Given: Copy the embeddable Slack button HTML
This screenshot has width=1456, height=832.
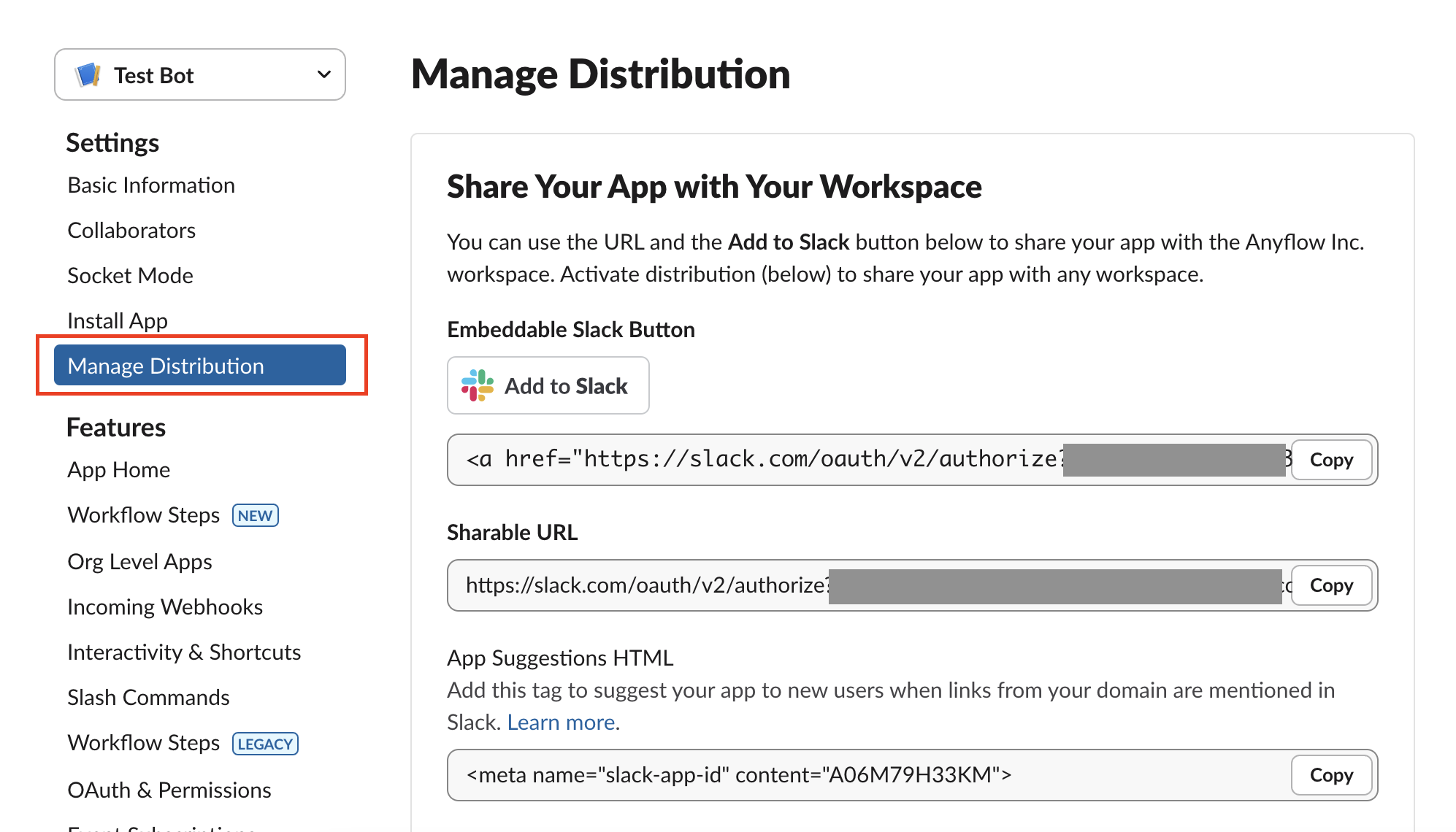Looking at the screenshot, I should pos(1330,460).
